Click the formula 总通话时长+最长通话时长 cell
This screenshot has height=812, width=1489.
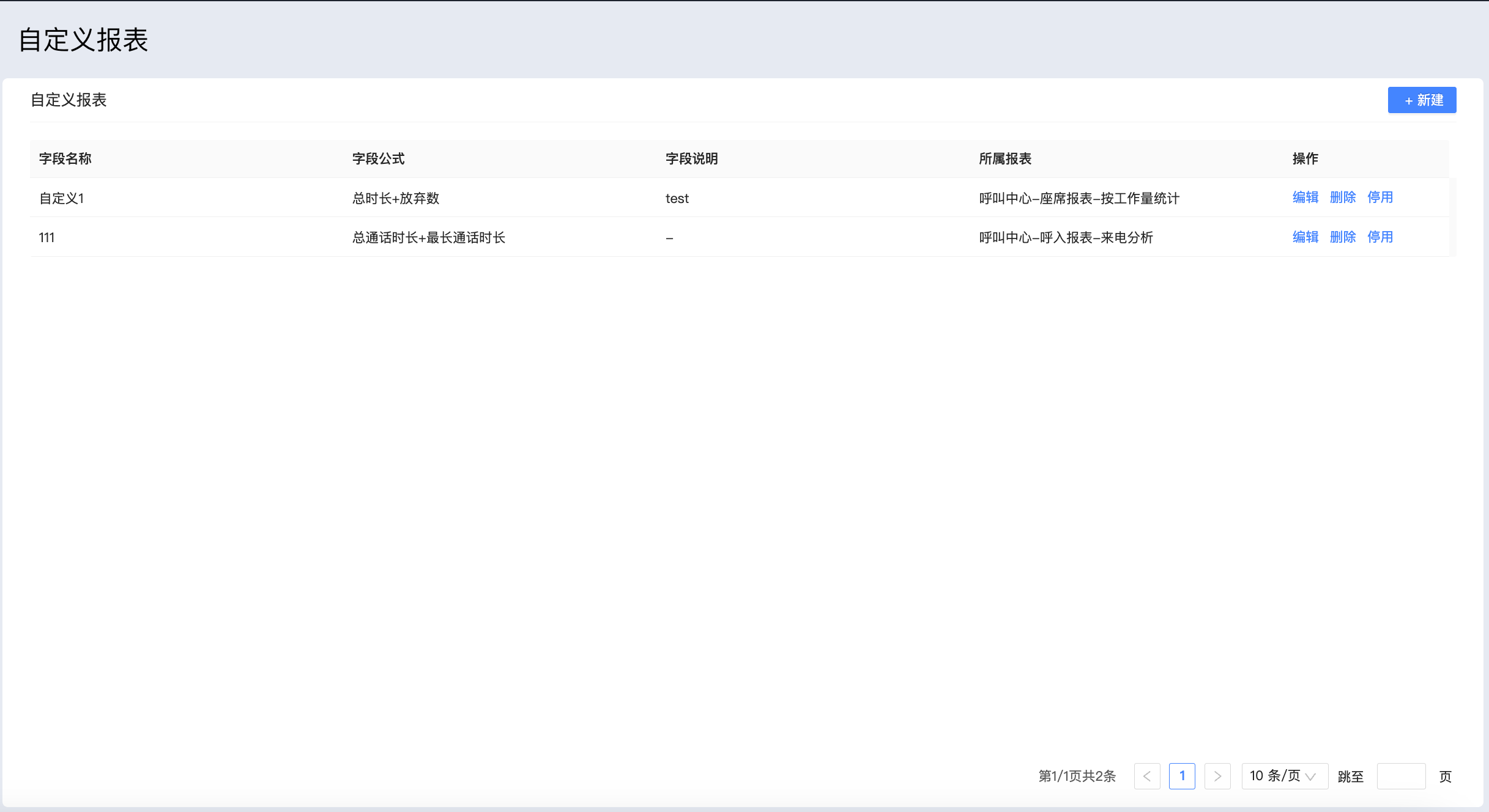[x=428, y=238]
